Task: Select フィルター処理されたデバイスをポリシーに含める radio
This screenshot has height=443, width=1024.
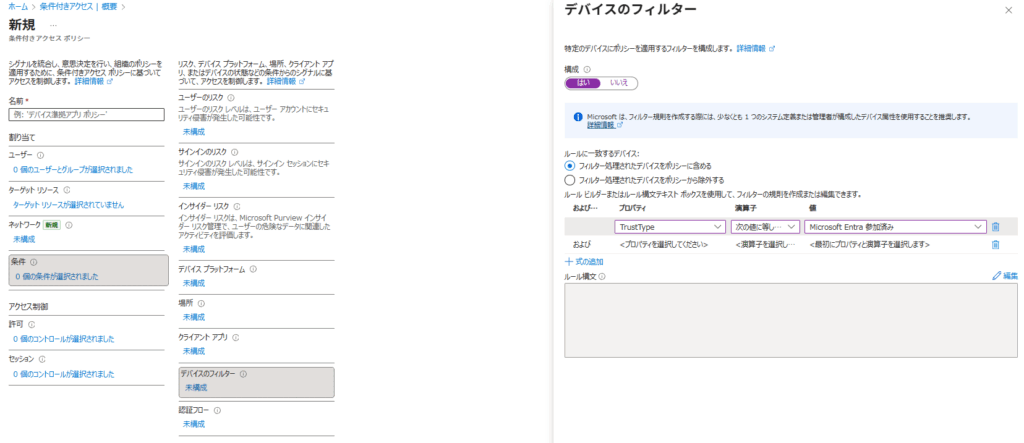Action: pyautogui.click(x=570, y=165)
